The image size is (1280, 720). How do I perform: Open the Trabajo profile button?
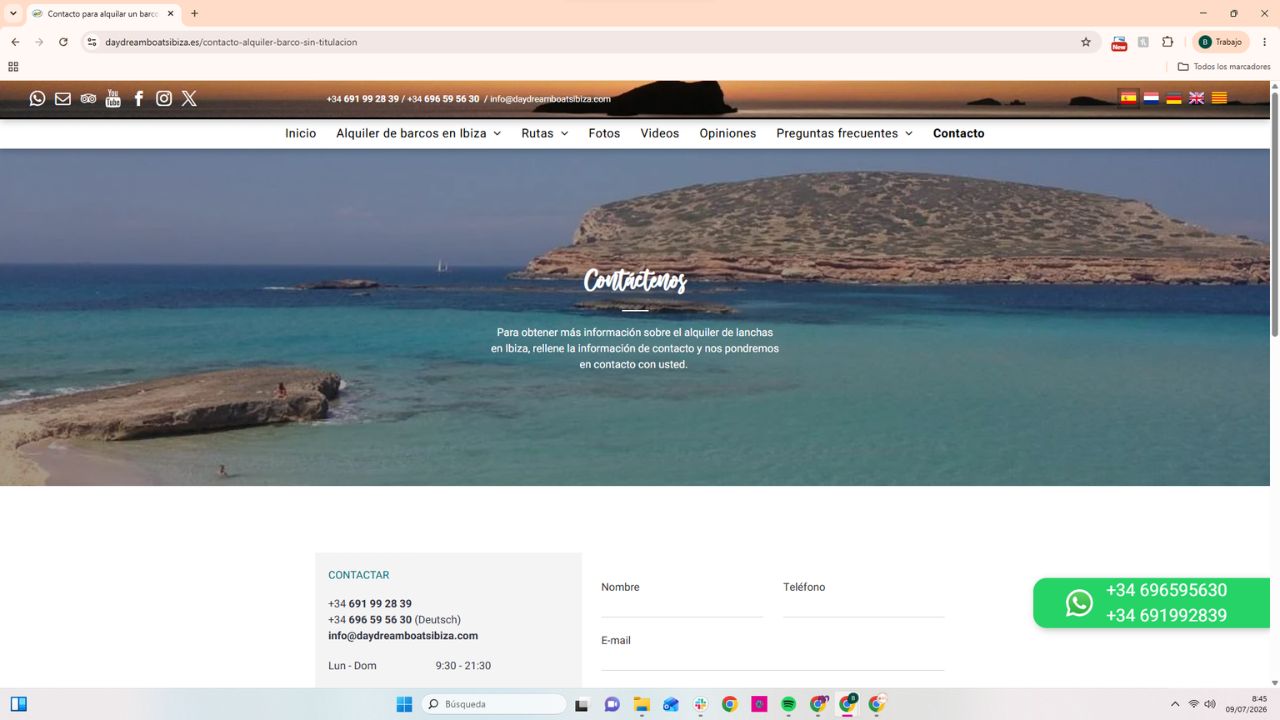pyautogui.click(x=1221, y=42)
